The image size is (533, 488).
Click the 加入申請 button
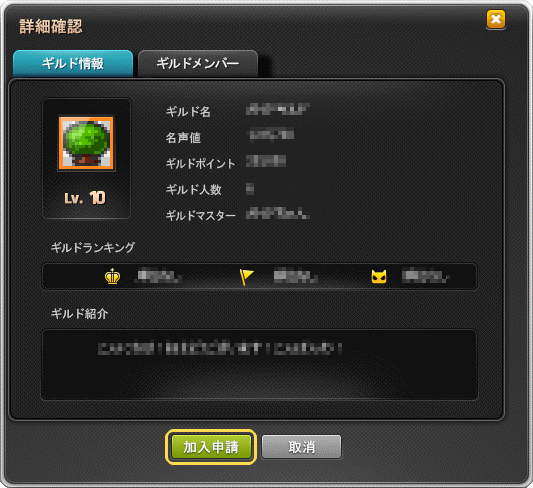click(x=211, y=447)
